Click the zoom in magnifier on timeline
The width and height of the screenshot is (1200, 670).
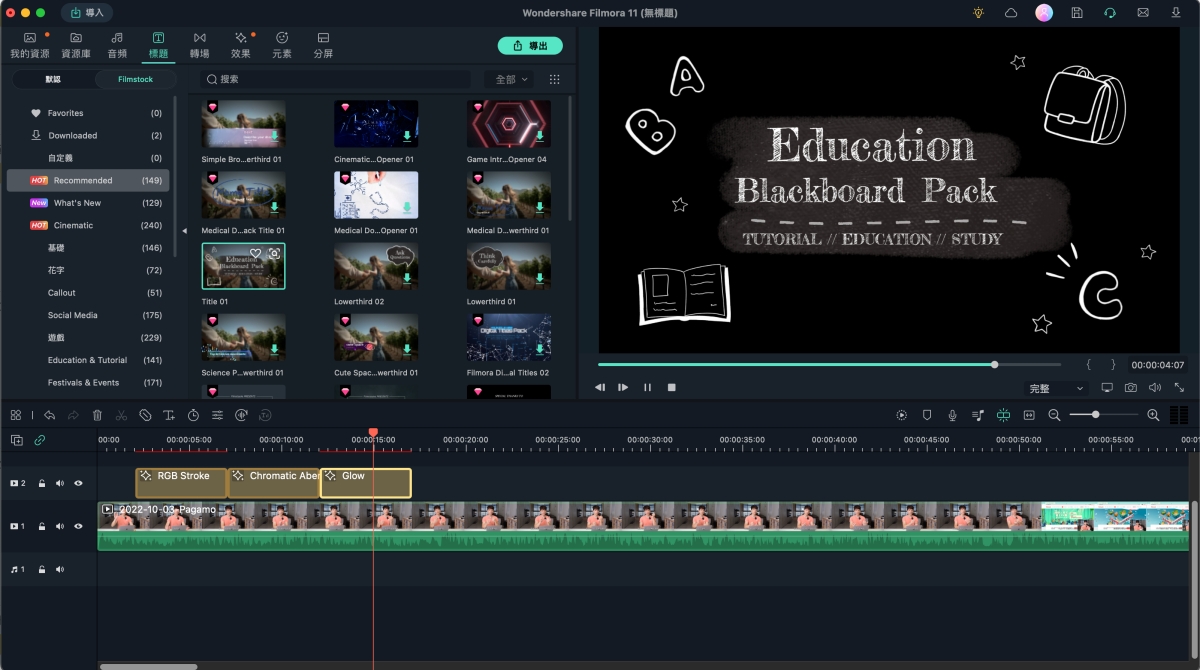[x=1153, y=415]
